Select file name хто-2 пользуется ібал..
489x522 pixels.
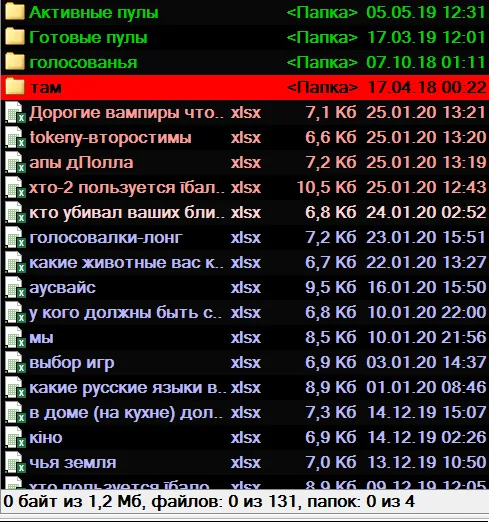127,188
